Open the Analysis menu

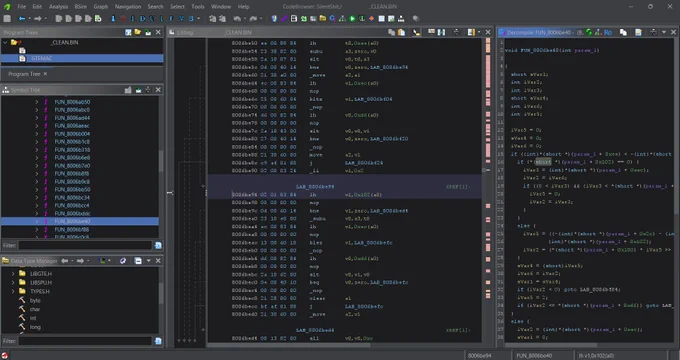point(58,7)
